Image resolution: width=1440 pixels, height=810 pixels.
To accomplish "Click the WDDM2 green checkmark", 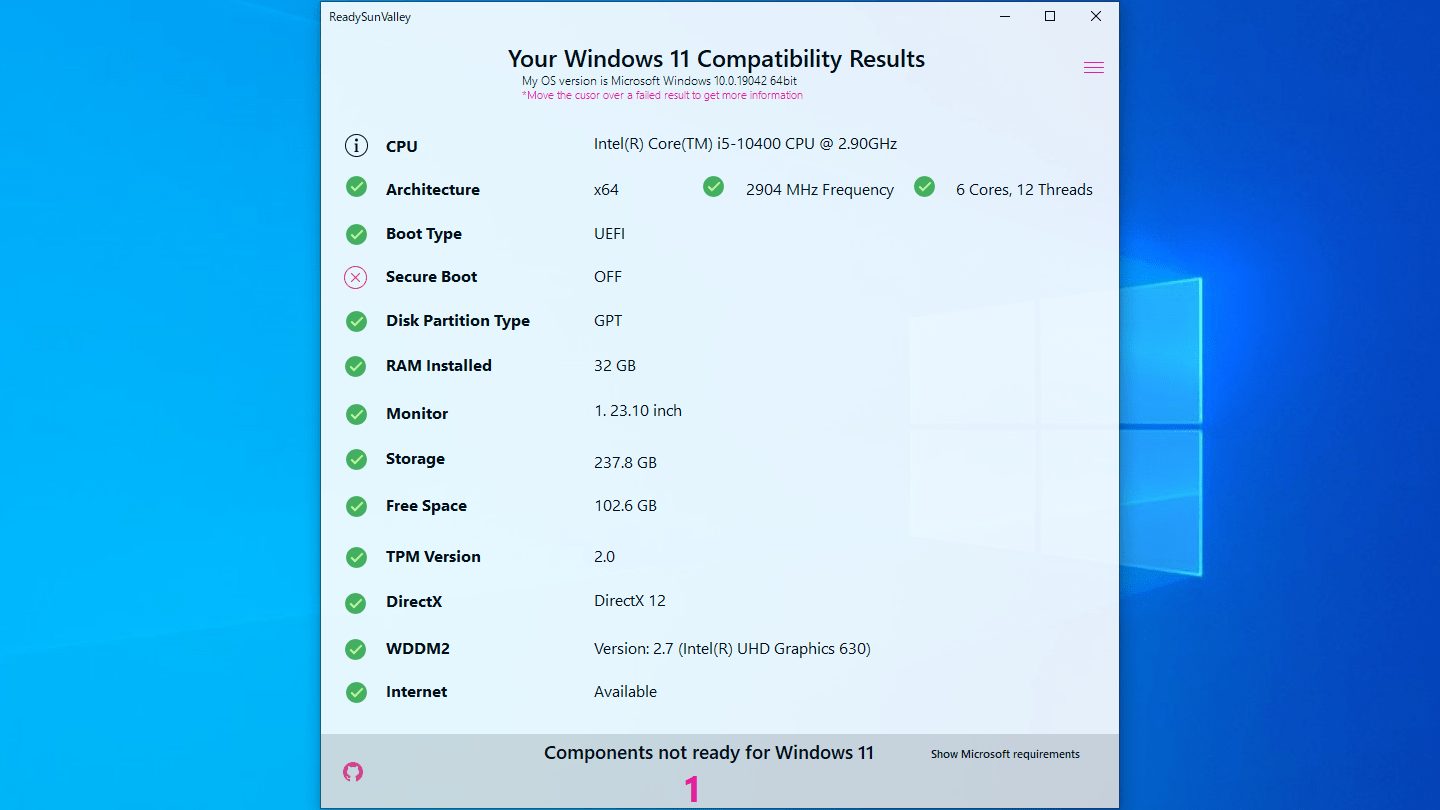I will tap(356, 649).
